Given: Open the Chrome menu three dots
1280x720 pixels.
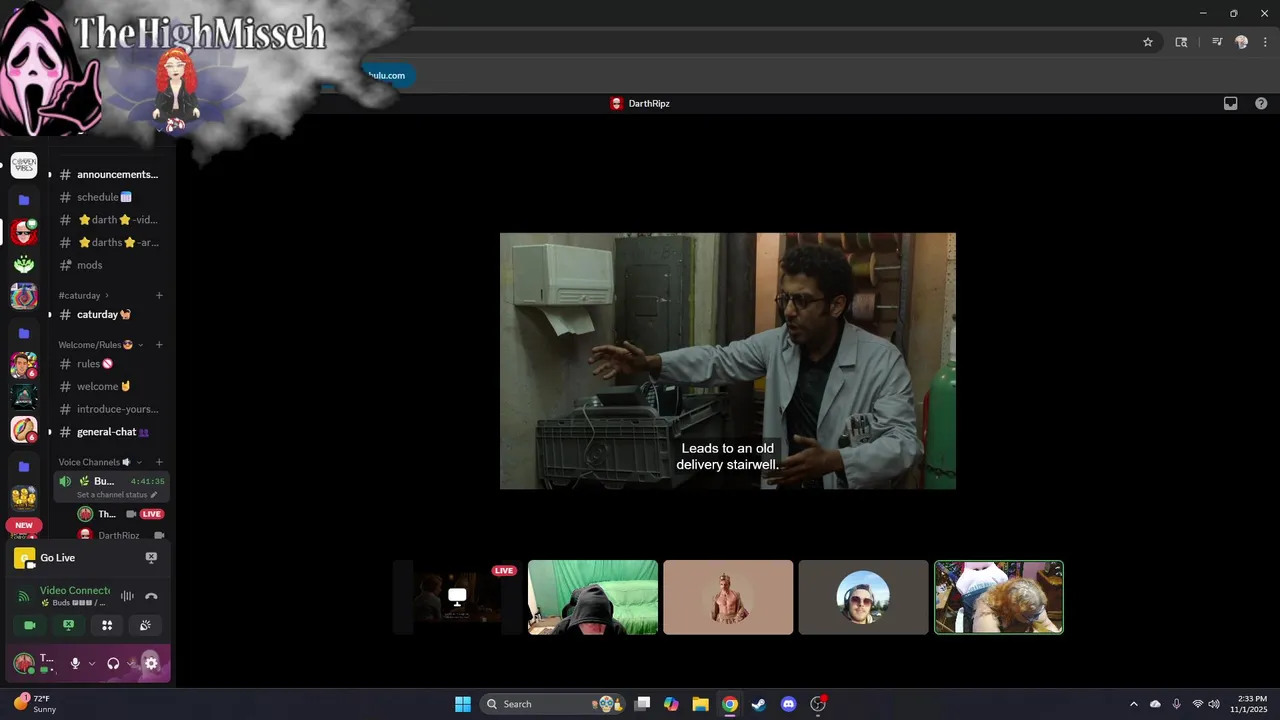Looking at the screenshot, I should click(x=1265, y=42).
